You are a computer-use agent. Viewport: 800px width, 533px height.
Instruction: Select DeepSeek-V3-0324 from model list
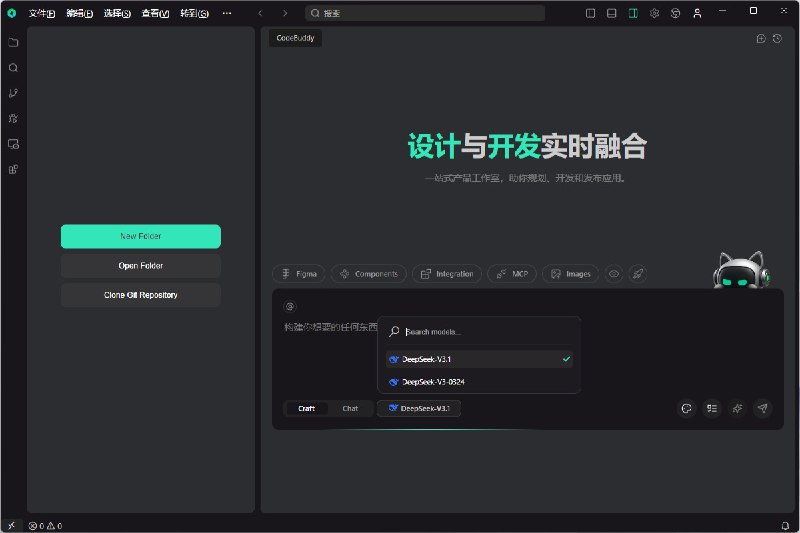pyautogui.click(x=433, y=382)
